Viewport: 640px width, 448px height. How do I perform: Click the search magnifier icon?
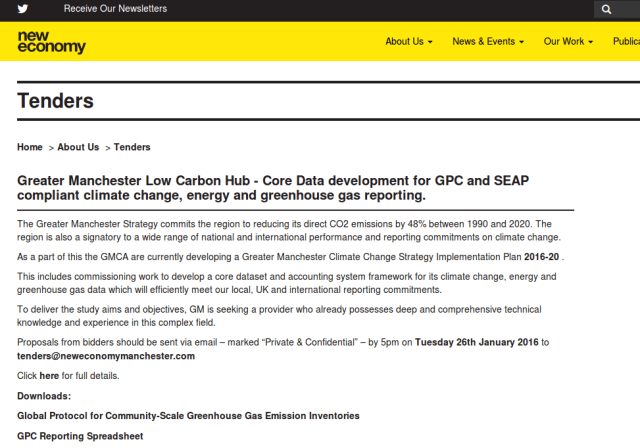click(606, 9)
